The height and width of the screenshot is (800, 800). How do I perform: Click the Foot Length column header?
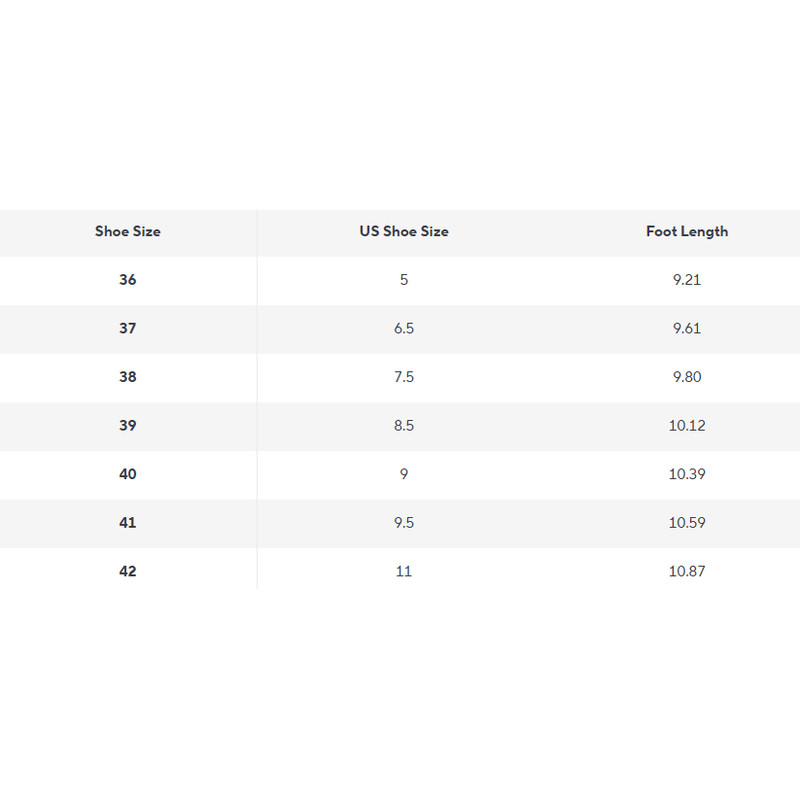pyautogui.click(x=687, y=231)
